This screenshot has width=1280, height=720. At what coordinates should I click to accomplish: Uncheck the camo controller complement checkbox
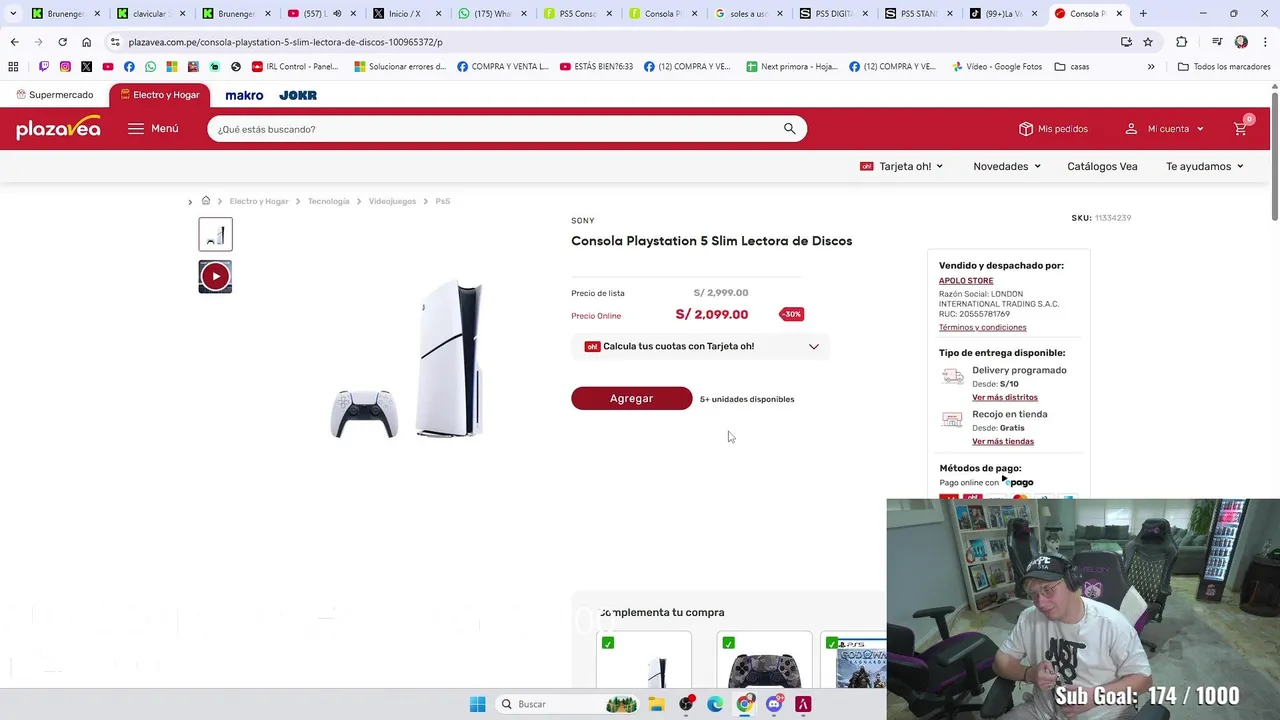coord(728,643)
